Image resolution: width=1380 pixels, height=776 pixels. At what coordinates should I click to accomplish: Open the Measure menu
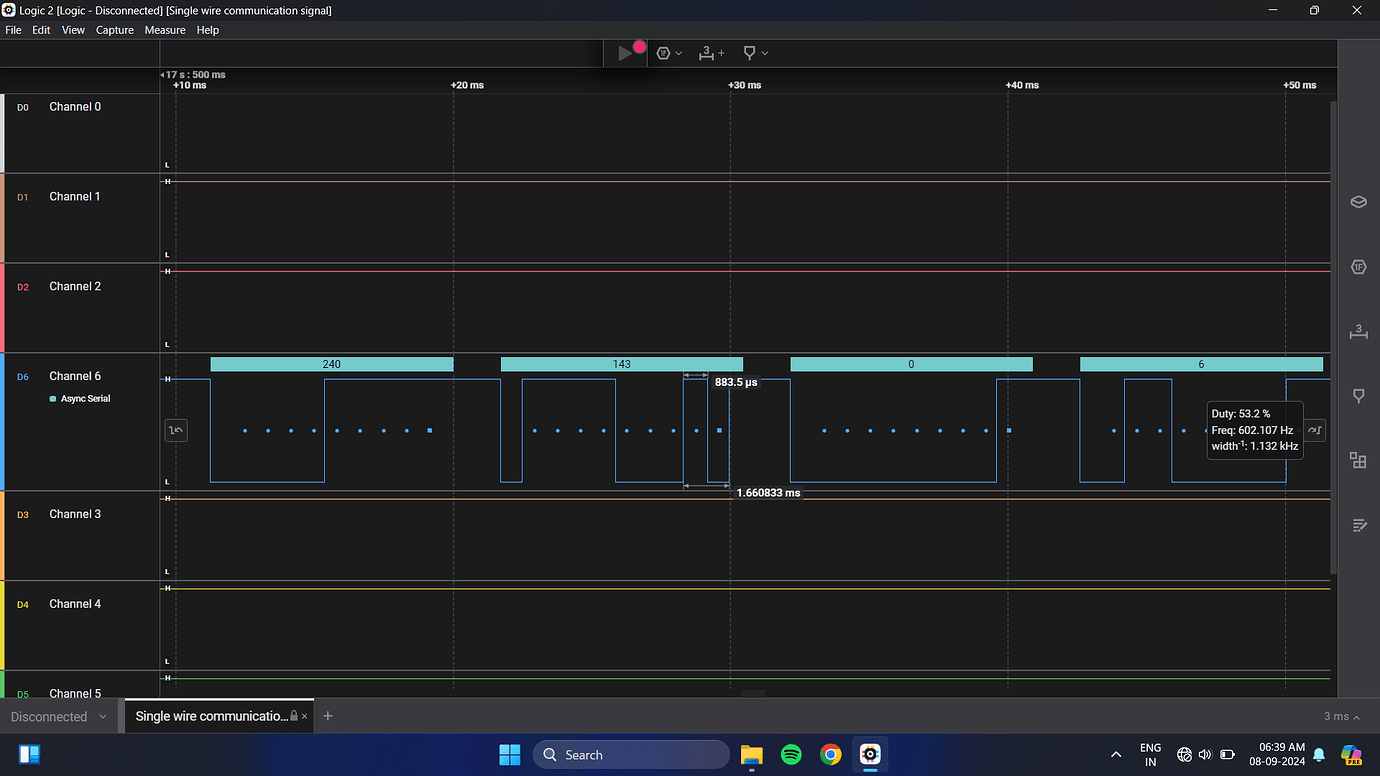[x=164, y=30]
